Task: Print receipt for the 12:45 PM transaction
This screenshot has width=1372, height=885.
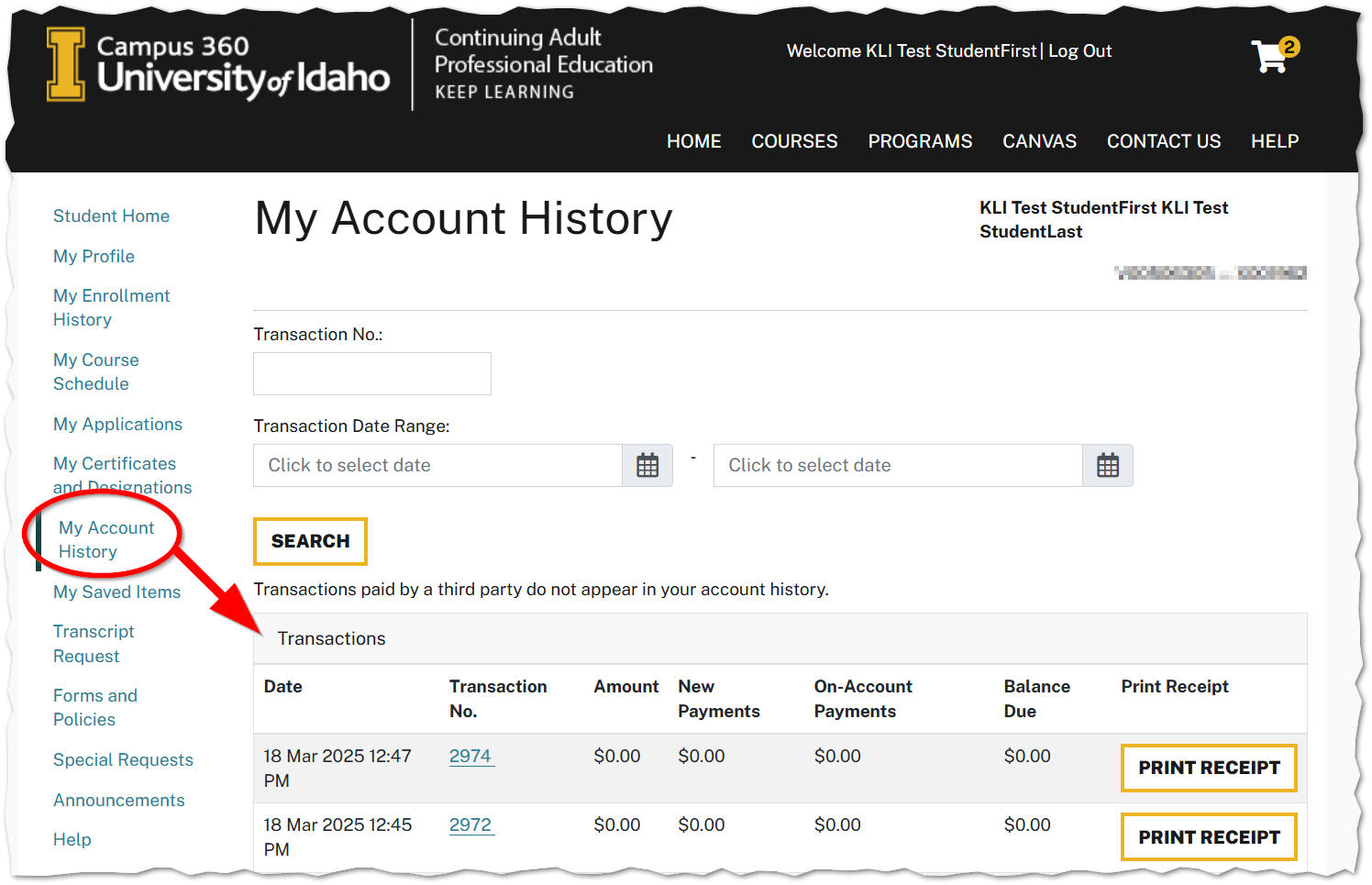Action: coord(1208,836)
